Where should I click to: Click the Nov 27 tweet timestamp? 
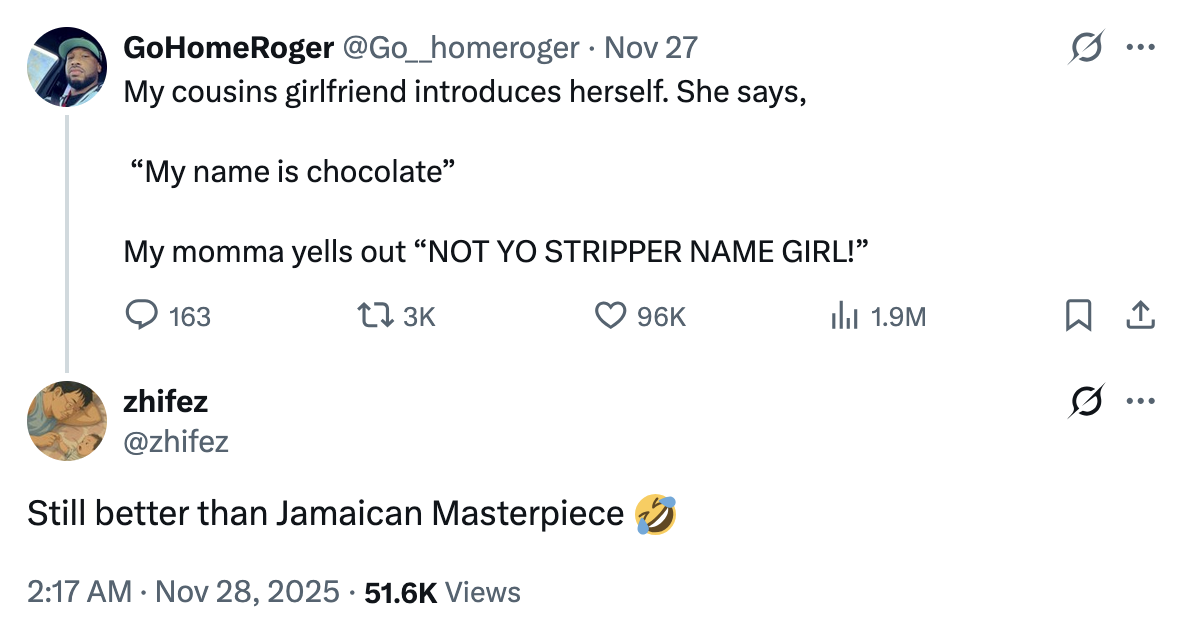coord(652,47)
